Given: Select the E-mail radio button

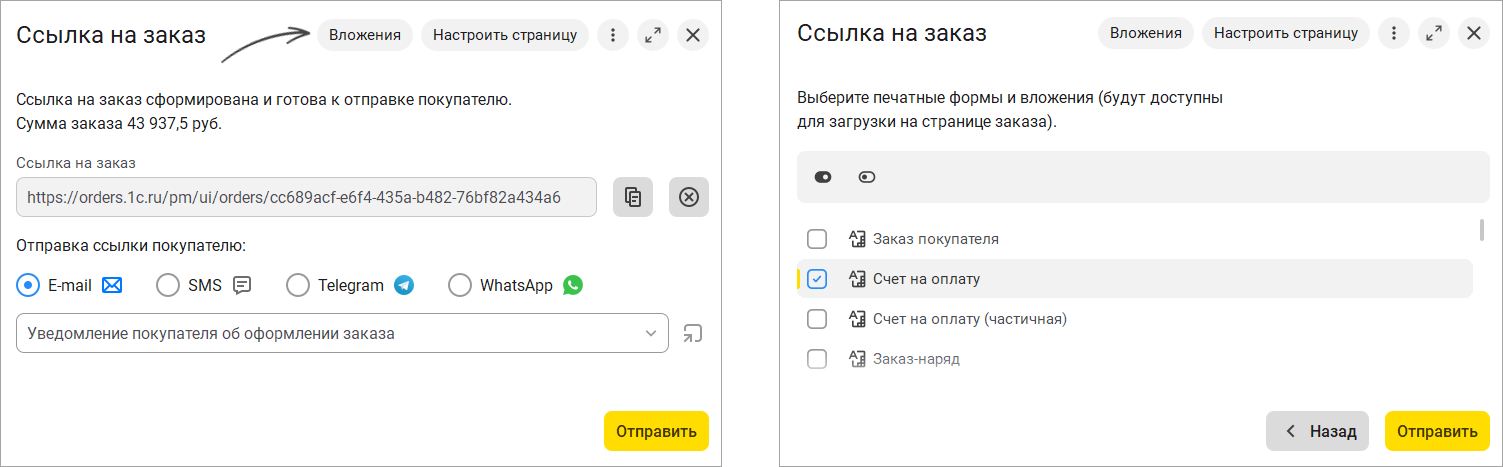Looking at the screenshot, I should click(x=30, y=285).
